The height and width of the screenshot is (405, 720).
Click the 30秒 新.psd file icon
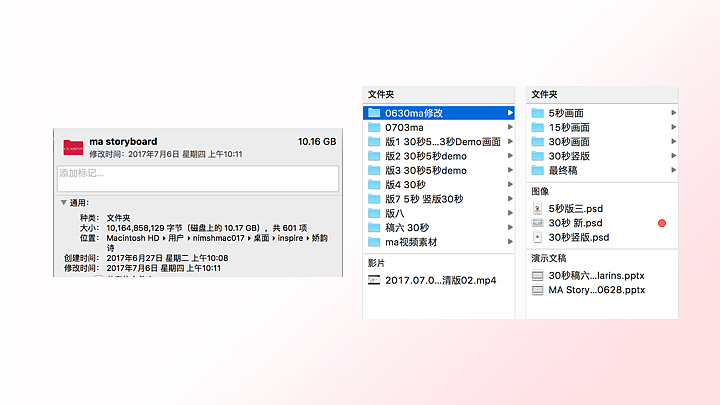pos(537,223)
